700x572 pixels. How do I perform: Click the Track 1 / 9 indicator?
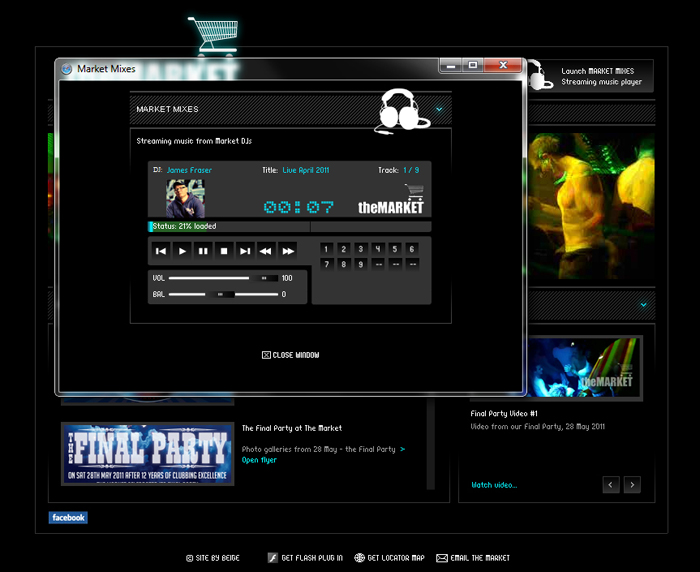399,170
